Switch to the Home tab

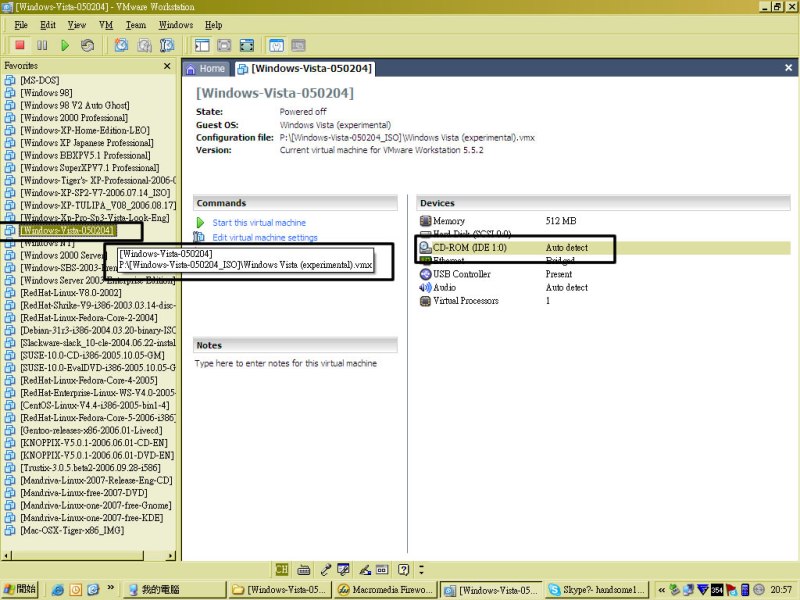click(x=206, y=68)
